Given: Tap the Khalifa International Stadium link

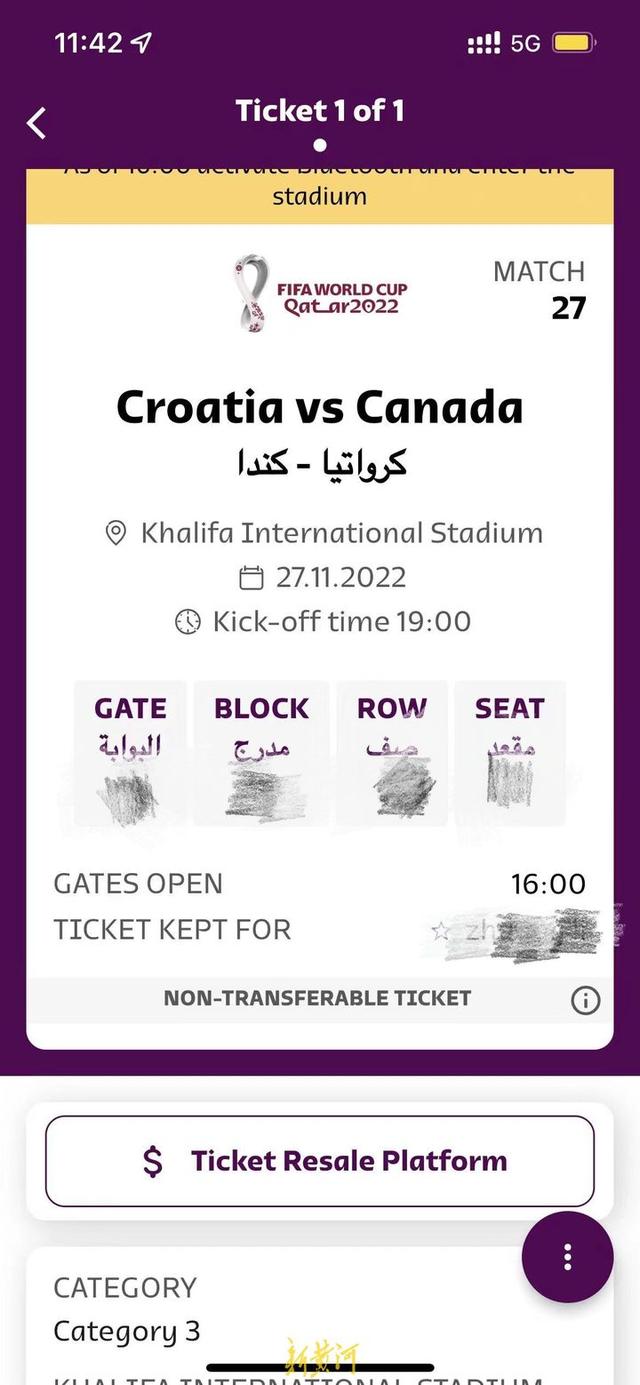Looking at the screenshot, I should tap(341, 533).
